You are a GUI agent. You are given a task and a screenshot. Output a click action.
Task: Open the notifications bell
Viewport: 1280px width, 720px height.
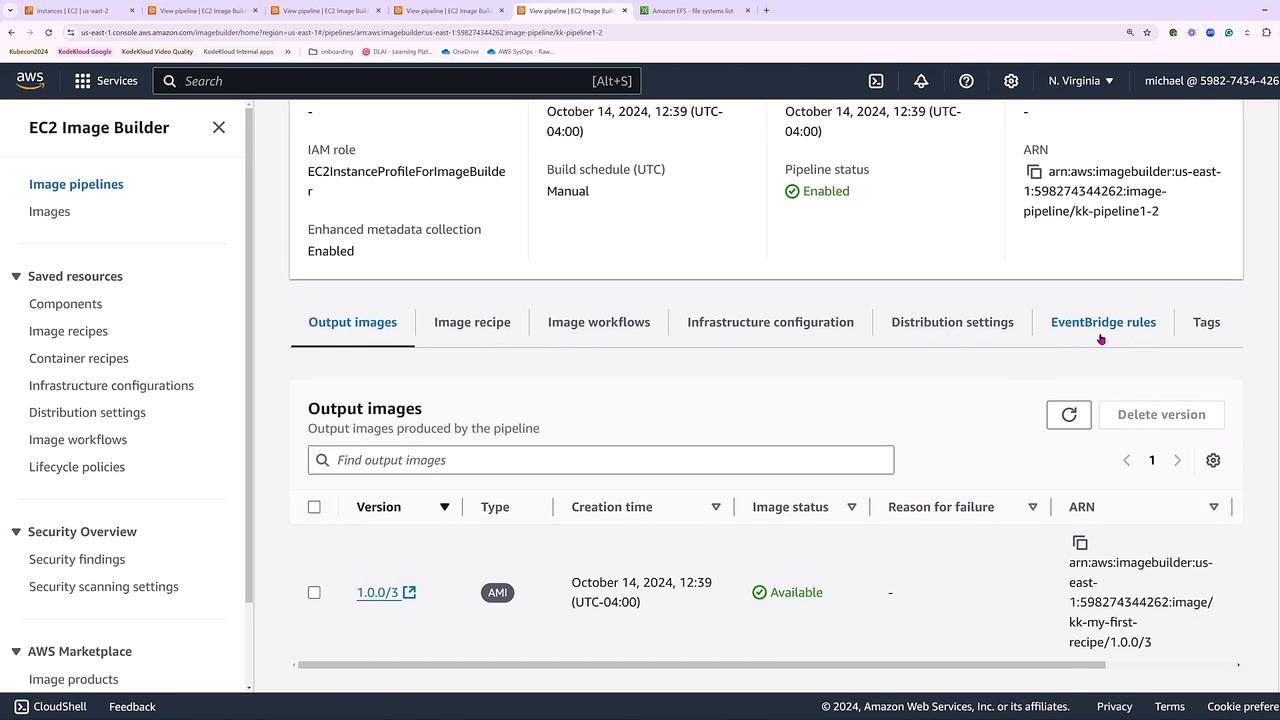tap(921, 81)
